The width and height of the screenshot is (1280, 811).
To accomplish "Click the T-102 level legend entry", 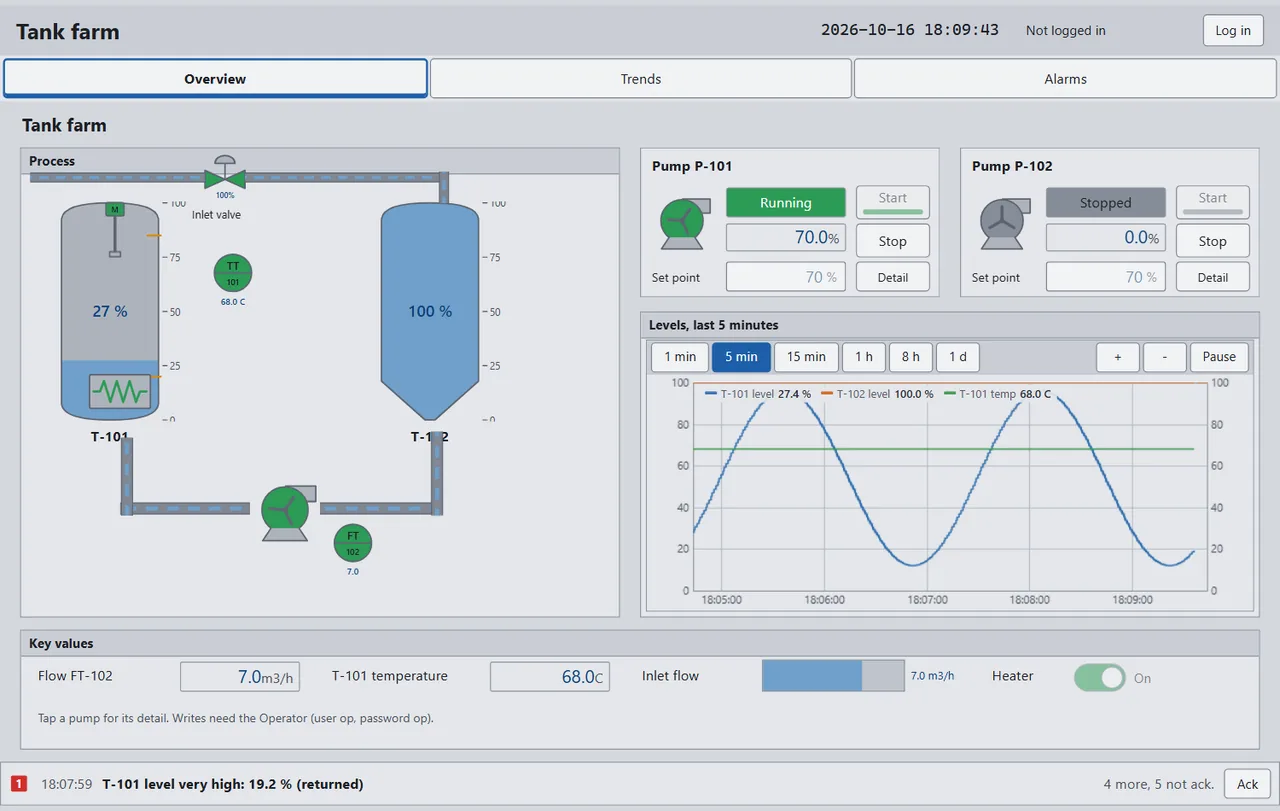I will tap(877, 394).
